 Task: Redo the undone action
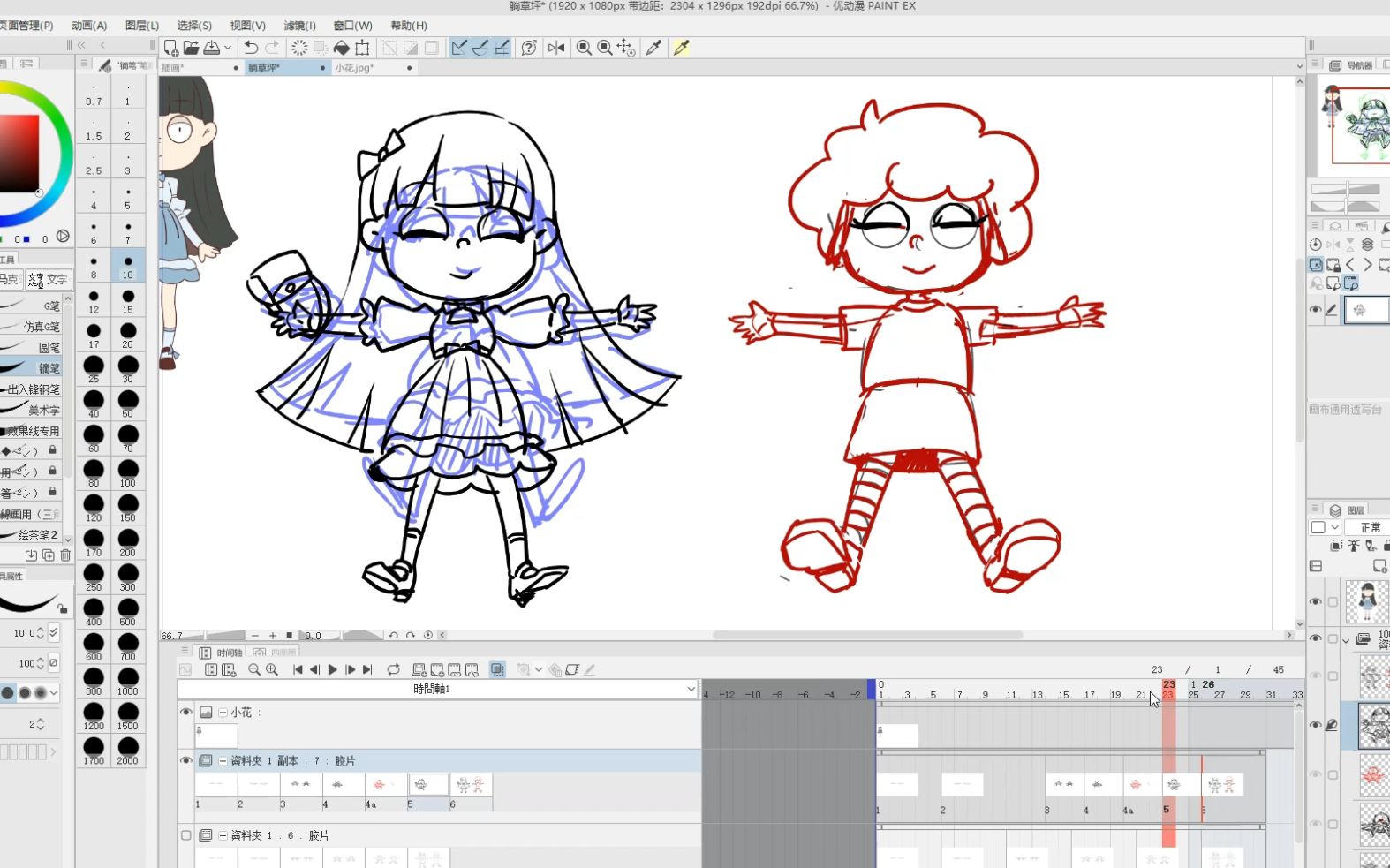(272, 48)
